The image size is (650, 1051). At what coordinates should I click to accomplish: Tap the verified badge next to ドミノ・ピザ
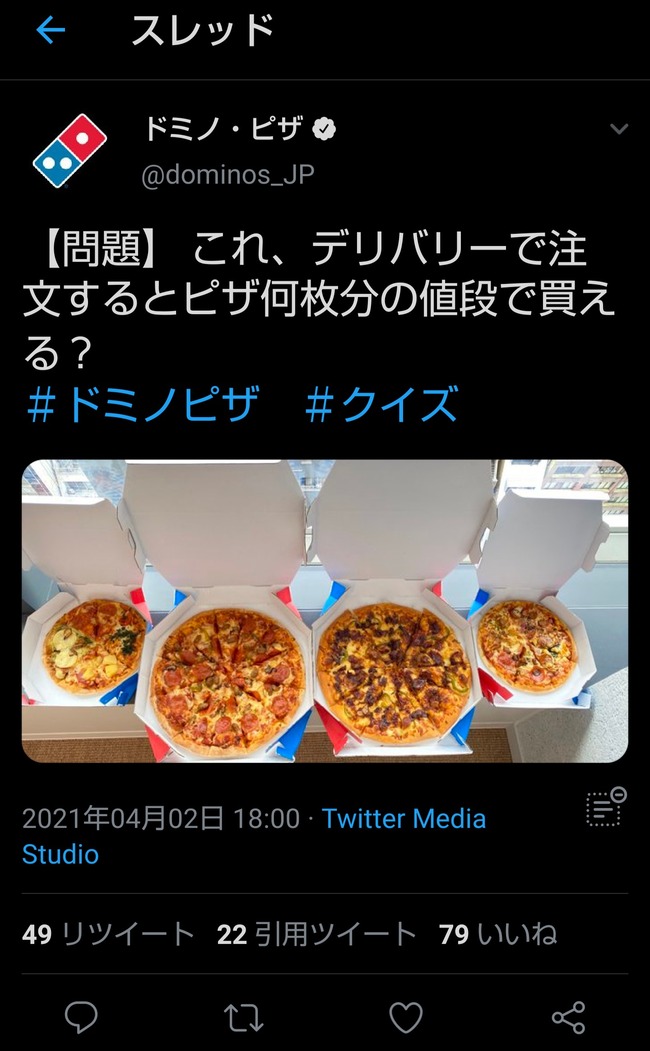(x=325, y=128)
